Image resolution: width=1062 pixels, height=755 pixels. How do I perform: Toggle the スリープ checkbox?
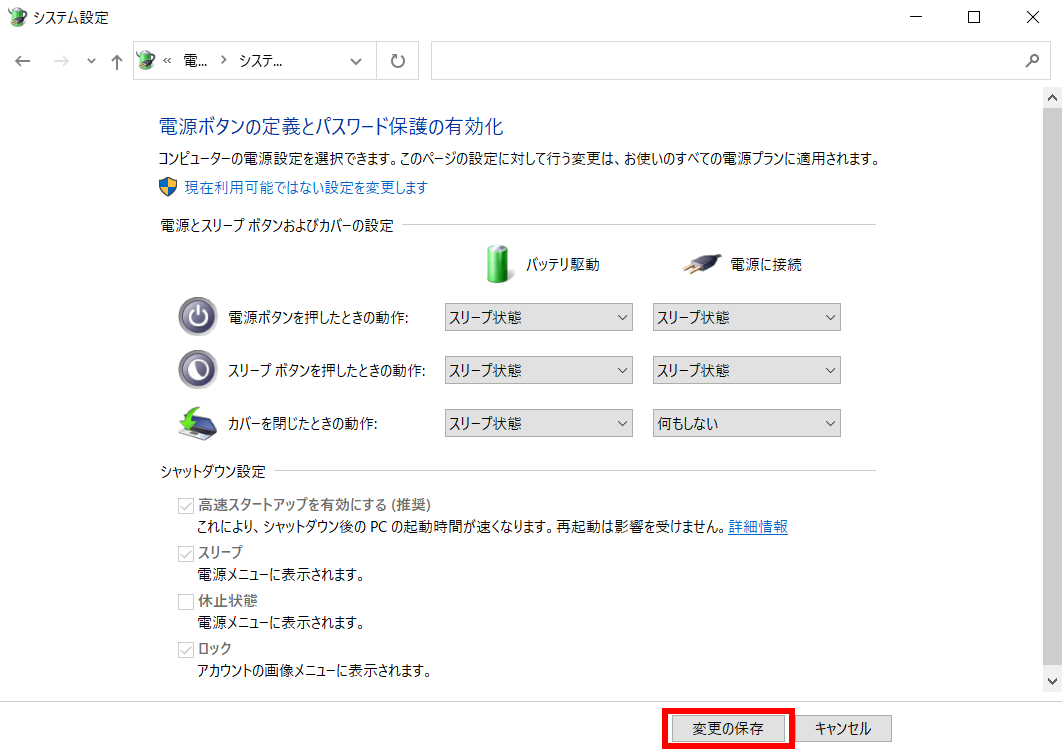point(186,554)
